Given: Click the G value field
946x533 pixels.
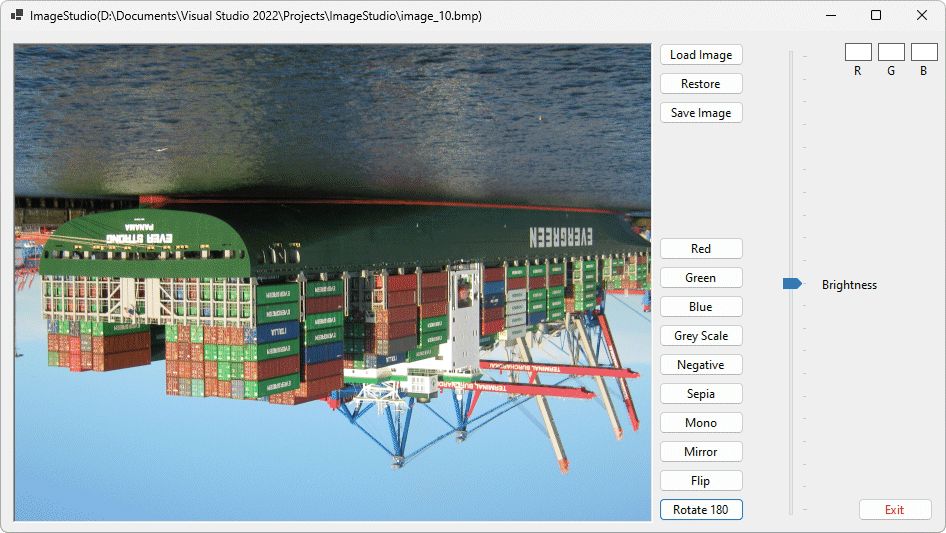Looking at the screenshot, I should tap(891, 52).
